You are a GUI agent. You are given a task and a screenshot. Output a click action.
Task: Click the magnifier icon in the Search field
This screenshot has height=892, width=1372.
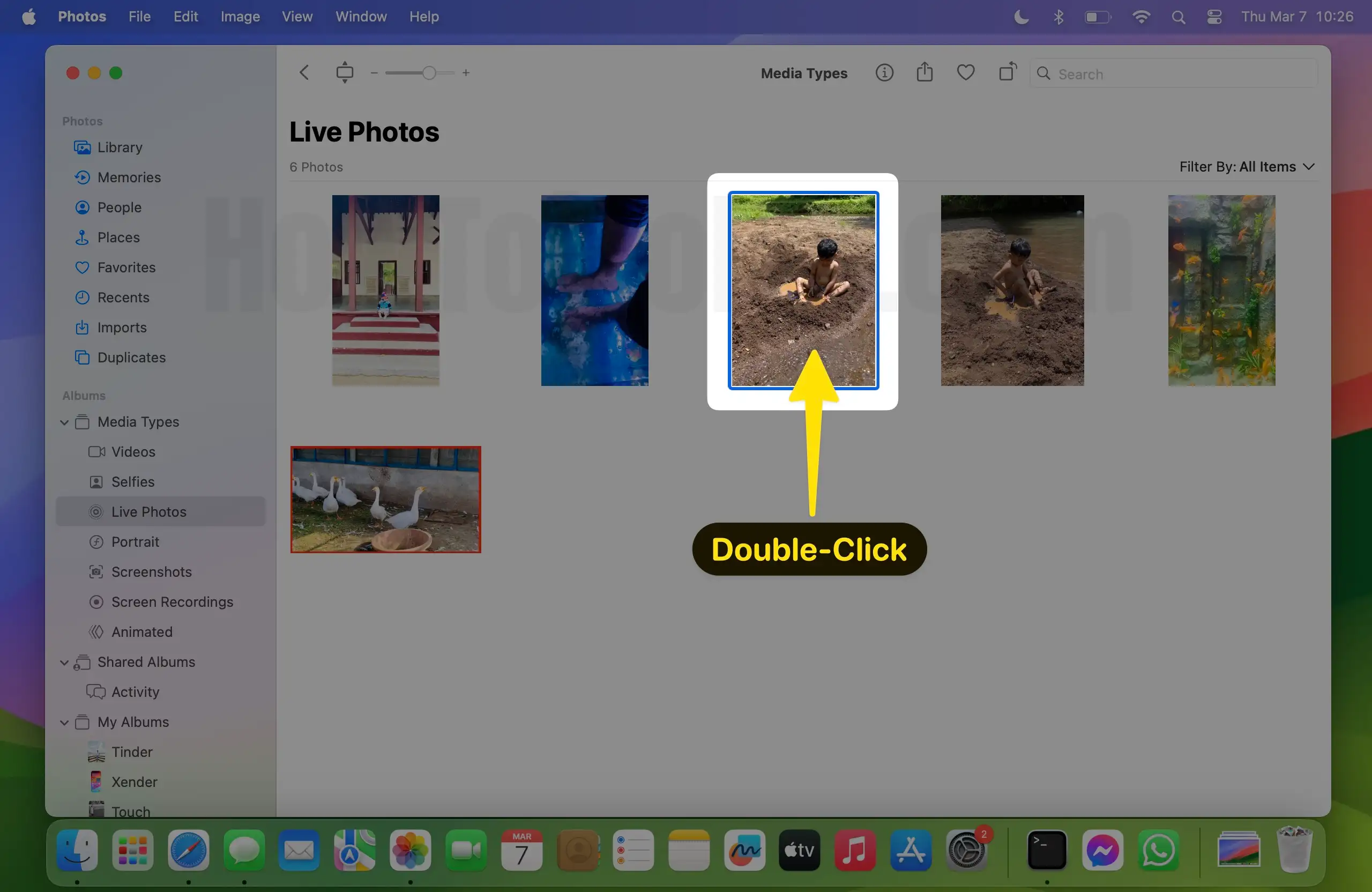(x=1043, y=74)
